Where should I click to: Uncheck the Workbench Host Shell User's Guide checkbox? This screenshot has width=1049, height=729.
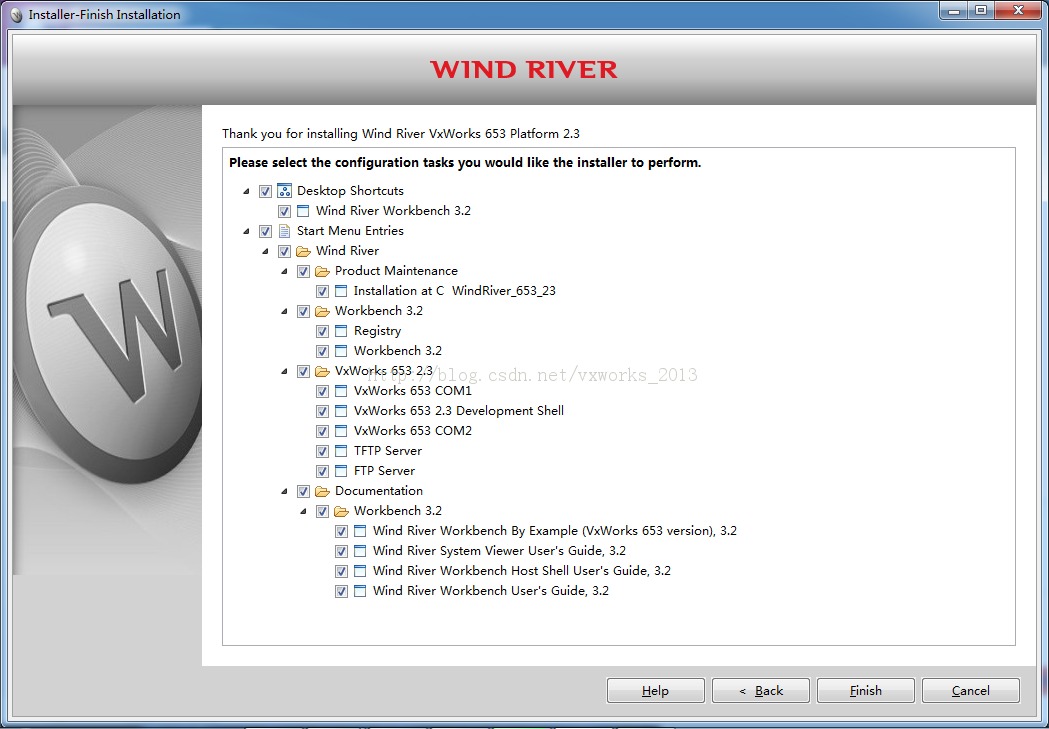[341, 572]
